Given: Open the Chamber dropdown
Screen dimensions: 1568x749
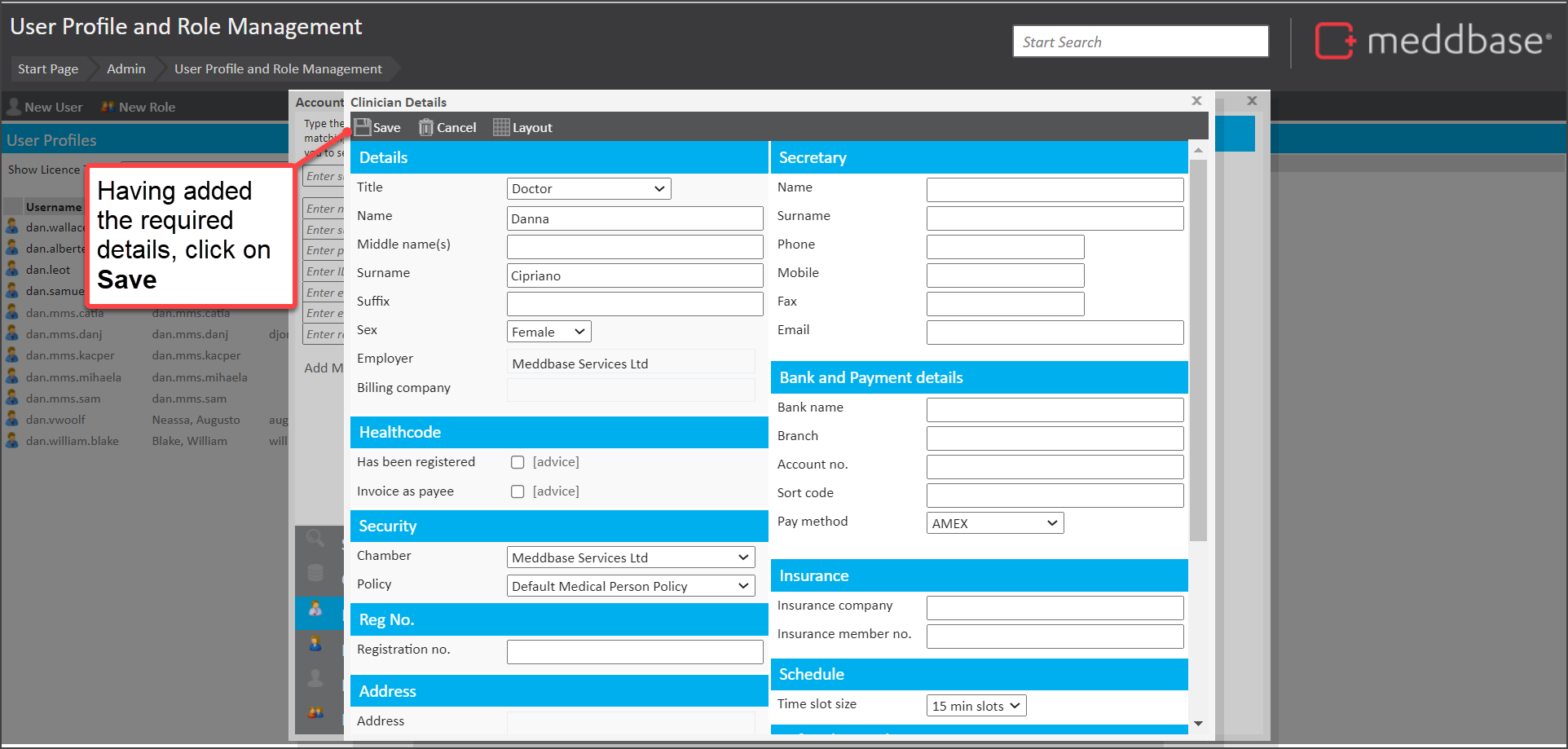Looking at the screenshot, I should (x=631, y=557).
